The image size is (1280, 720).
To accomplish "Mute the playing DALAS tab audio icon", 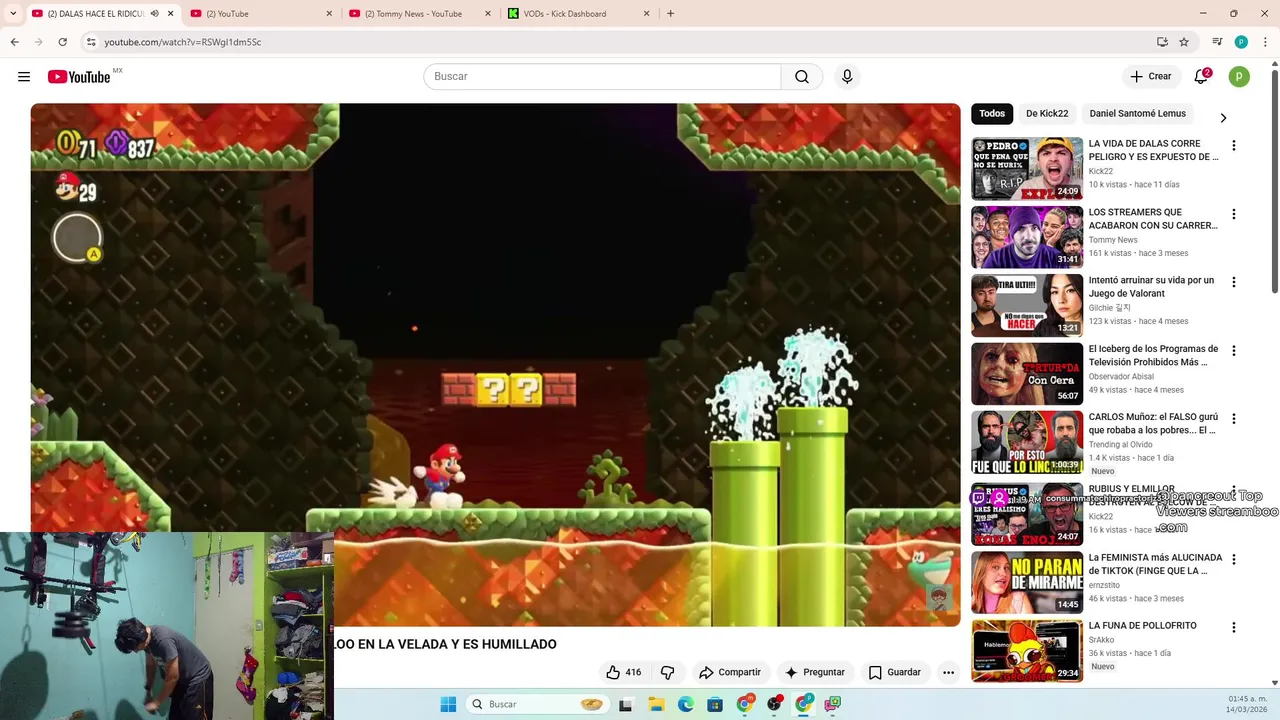I will 154,13.
